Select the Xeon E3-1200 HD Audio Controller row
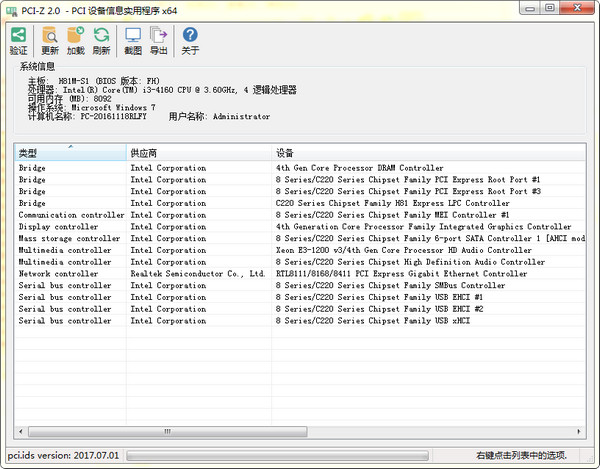600x469 pixels. click(300, 250)
